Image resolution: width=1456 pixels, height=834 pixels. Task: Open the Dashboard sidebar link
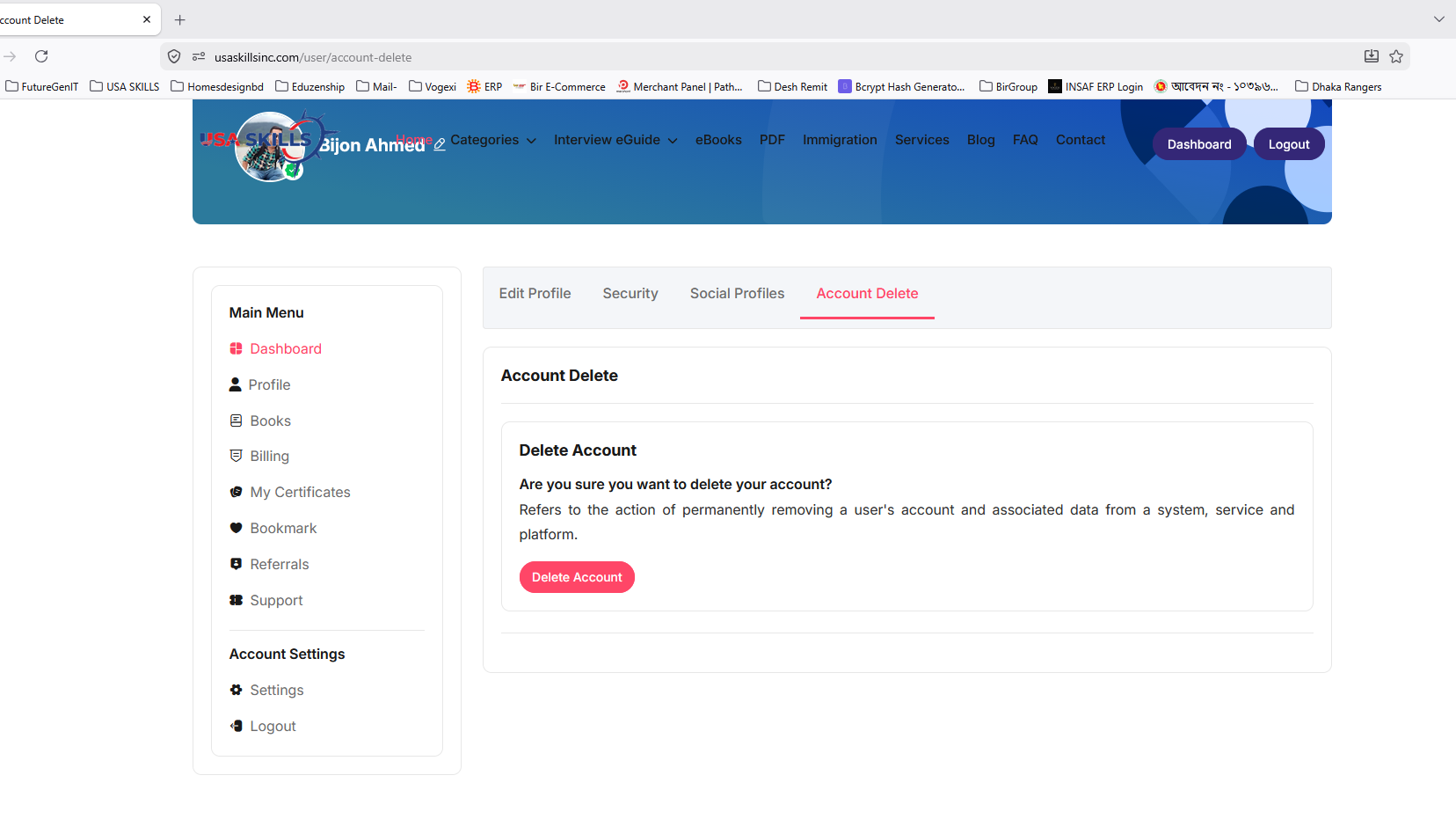pos(286,348)
